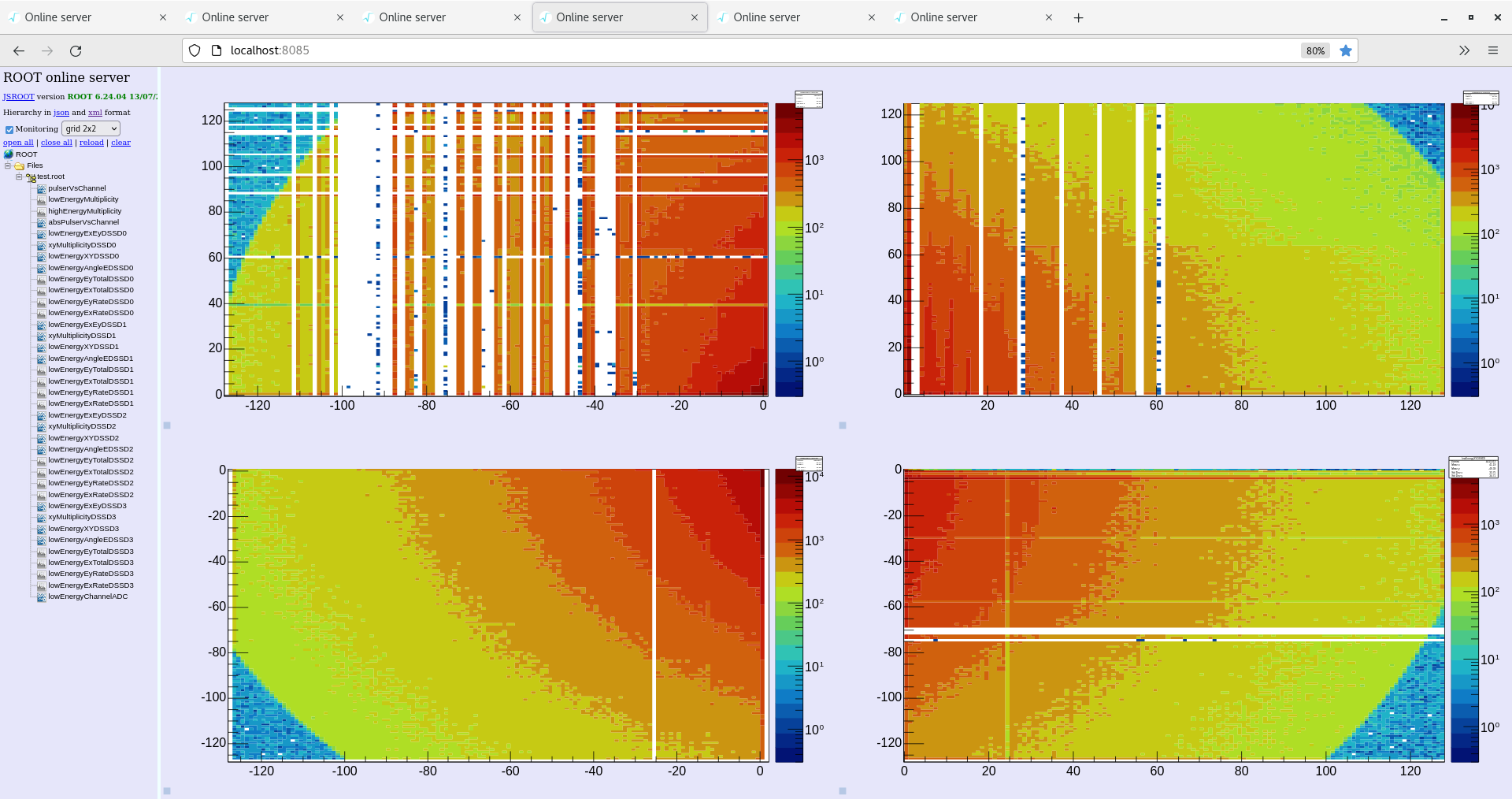Open the grid 2x2 layout dropdown
1512x799 pixels.
91,128
